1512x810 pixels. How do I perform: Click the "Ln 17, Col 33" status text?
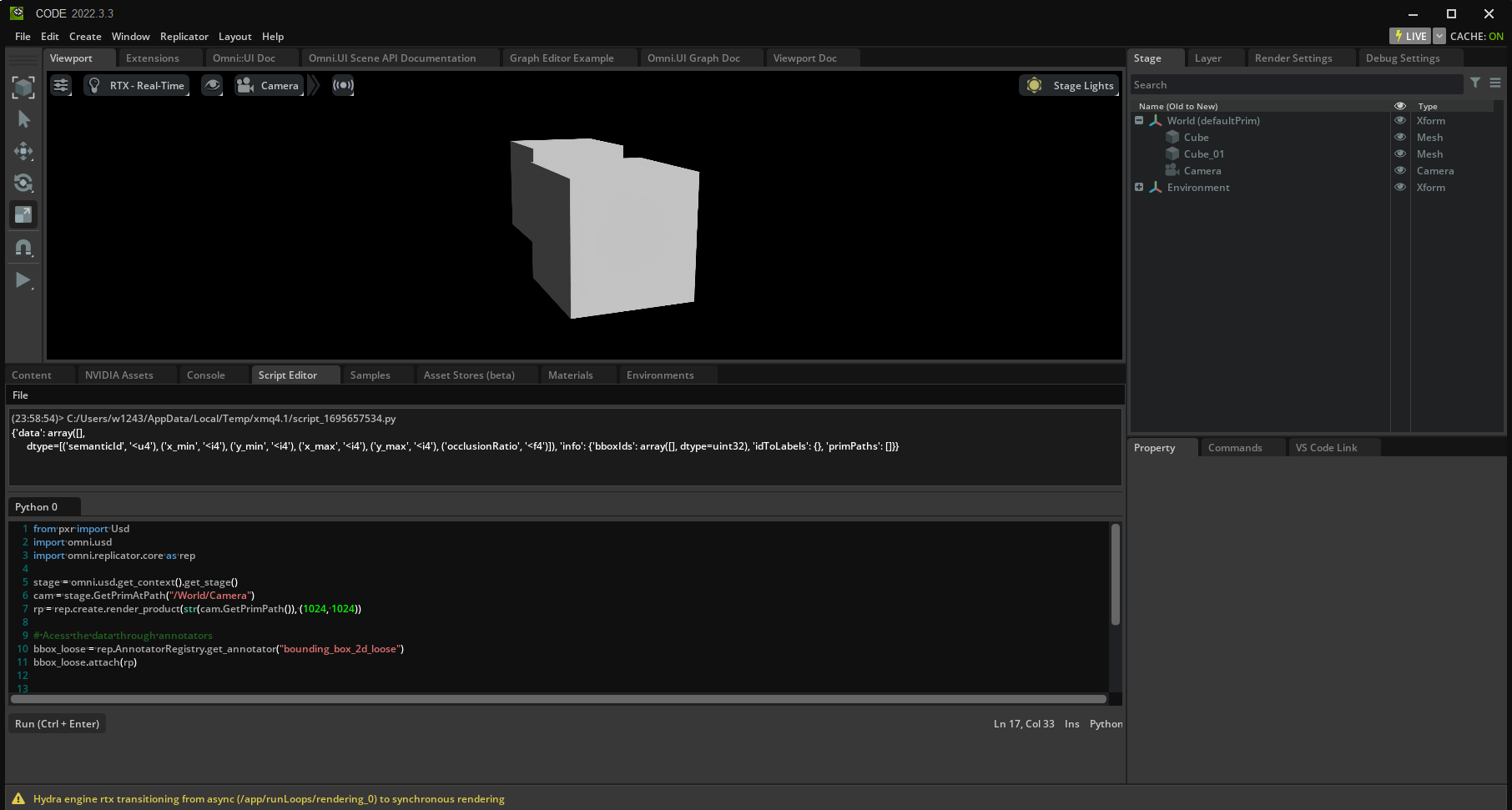1024,723
